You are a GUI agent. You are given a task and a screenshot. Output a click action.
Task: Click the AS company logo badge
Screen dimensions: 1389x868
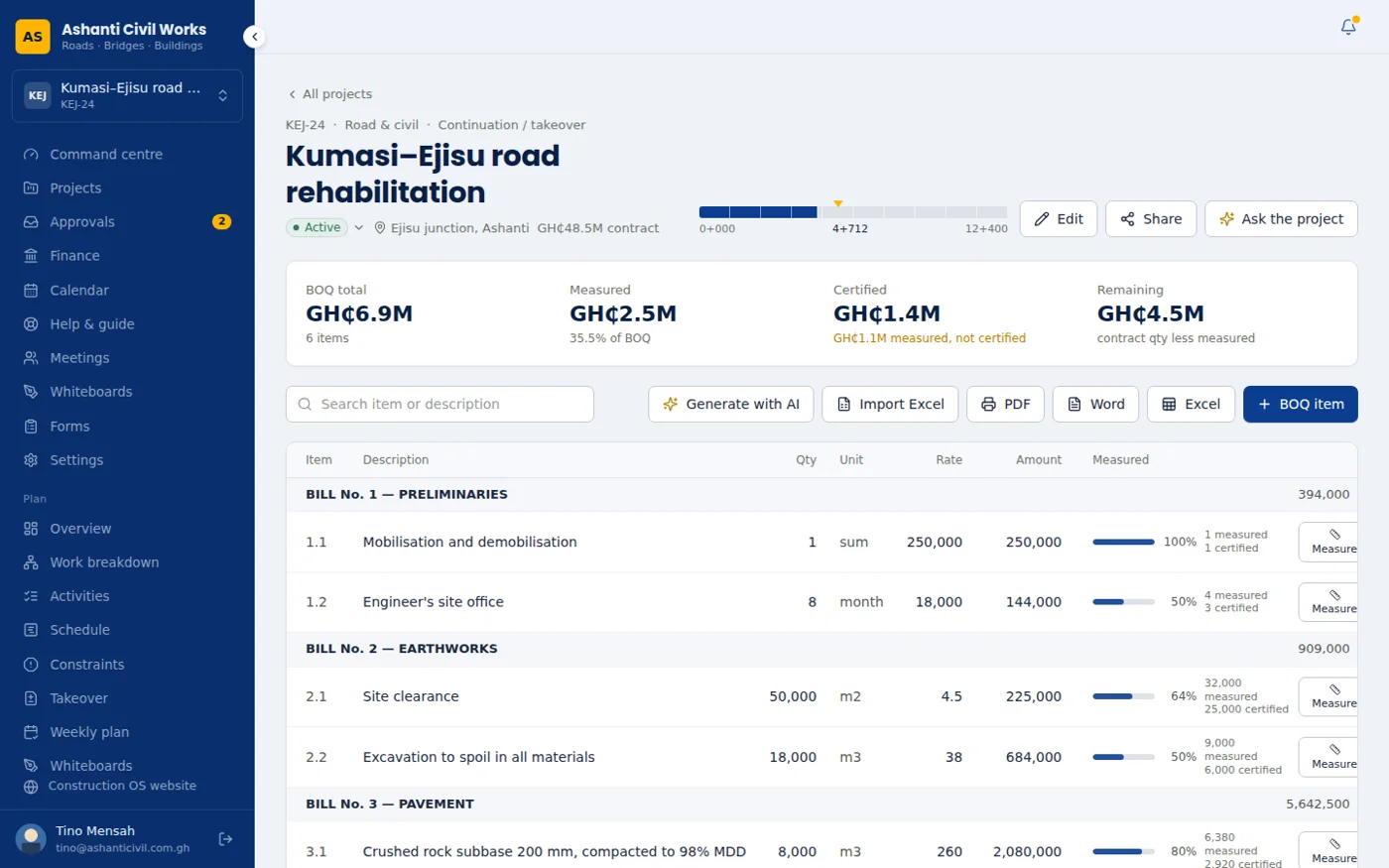click(x=33, y=37)
